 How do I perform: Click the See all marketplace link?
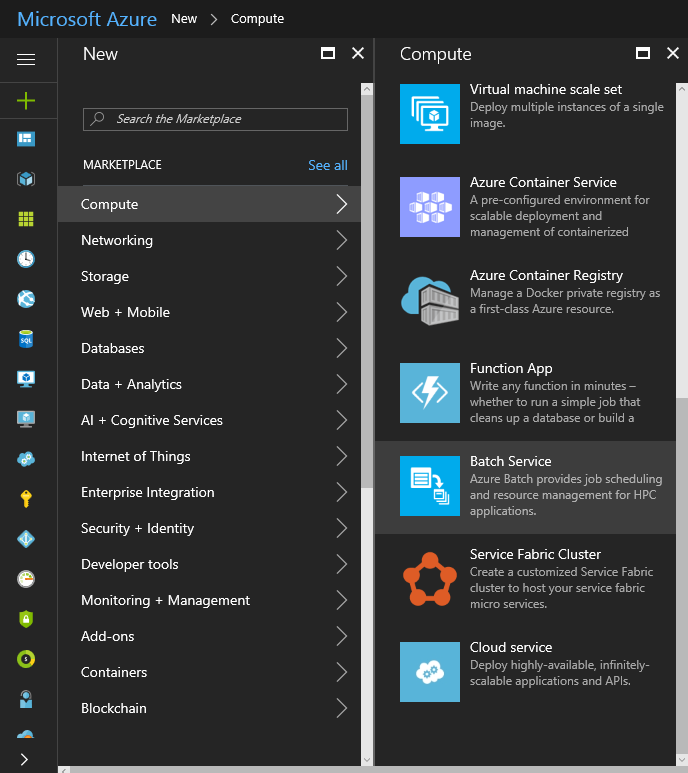coord(328,165)
